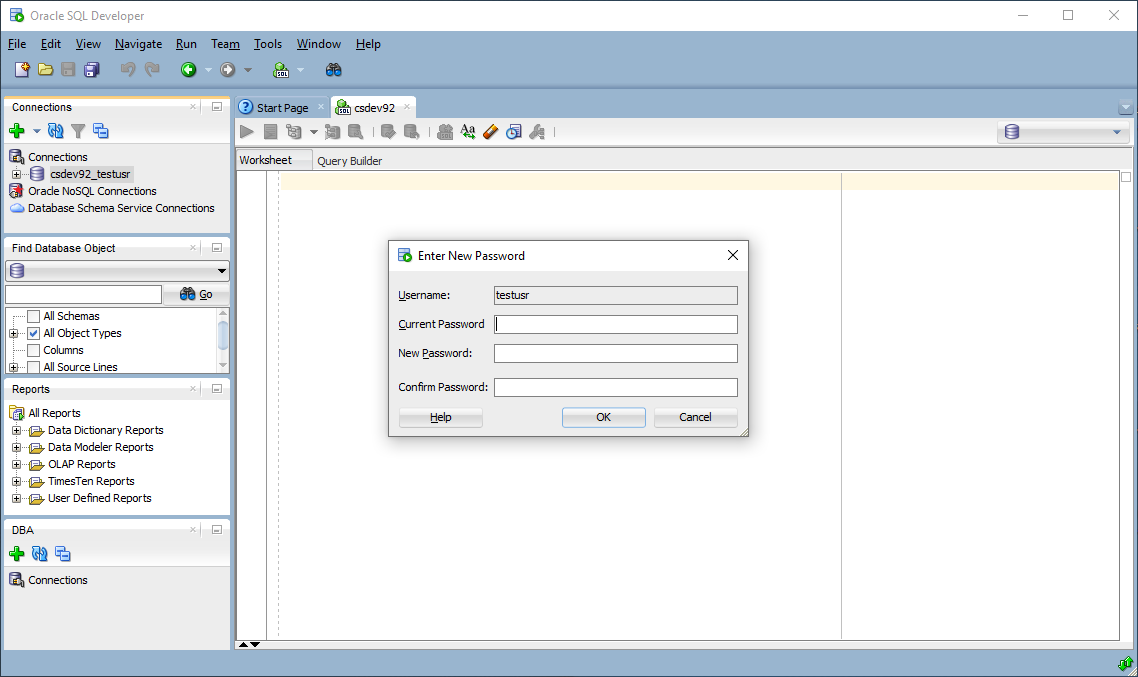
Task: Open the Tools menu
Action: point(268,44)
